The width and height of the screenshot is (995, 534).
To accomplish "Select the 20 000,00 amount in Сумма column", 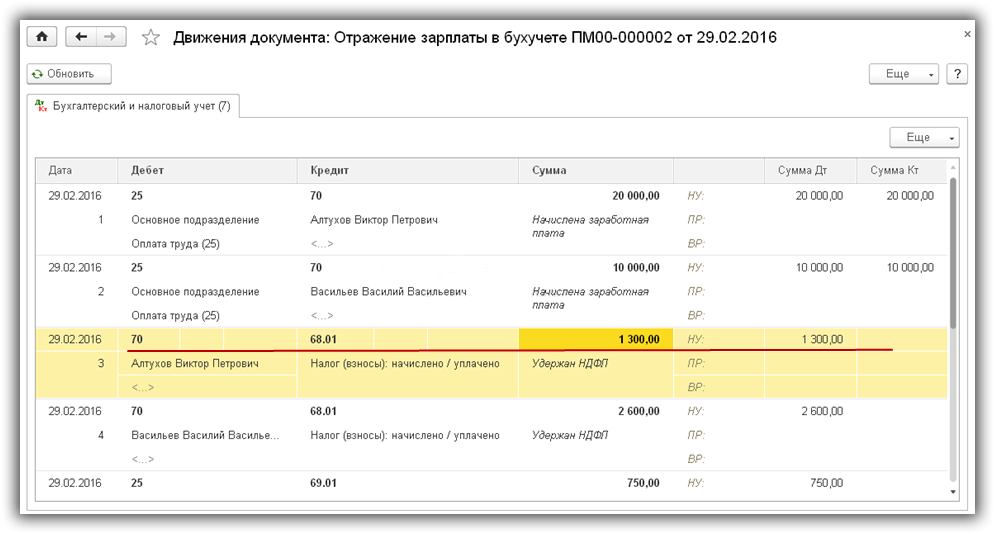I will tap(636, 196).
